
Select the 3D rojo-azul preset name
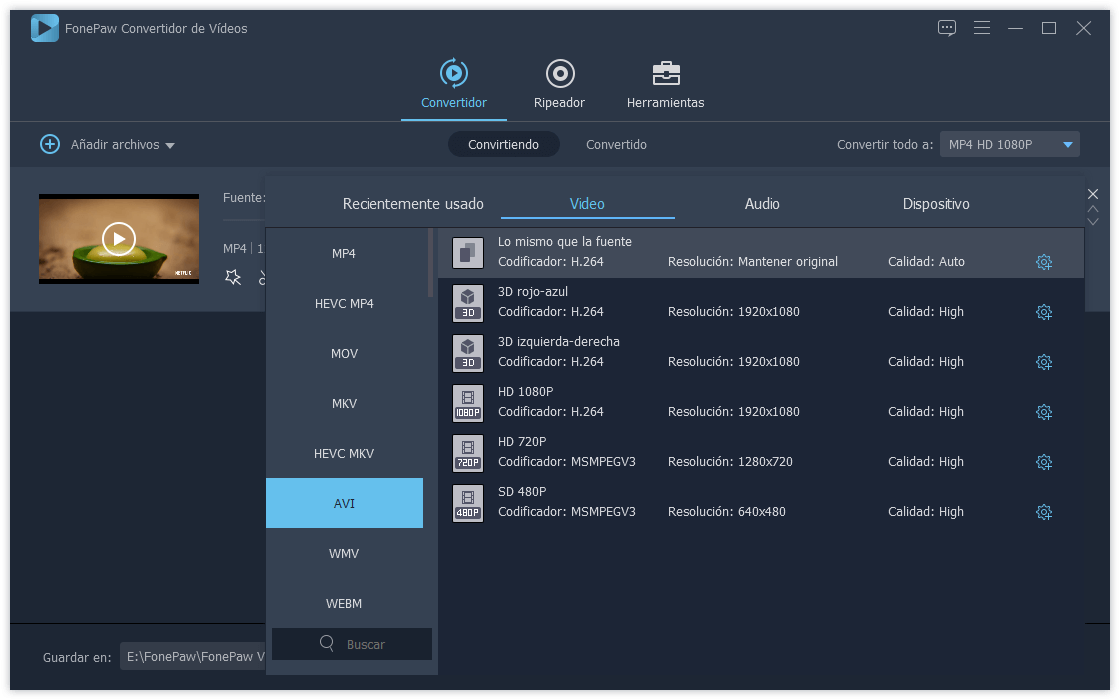click(x=533, y=291)
